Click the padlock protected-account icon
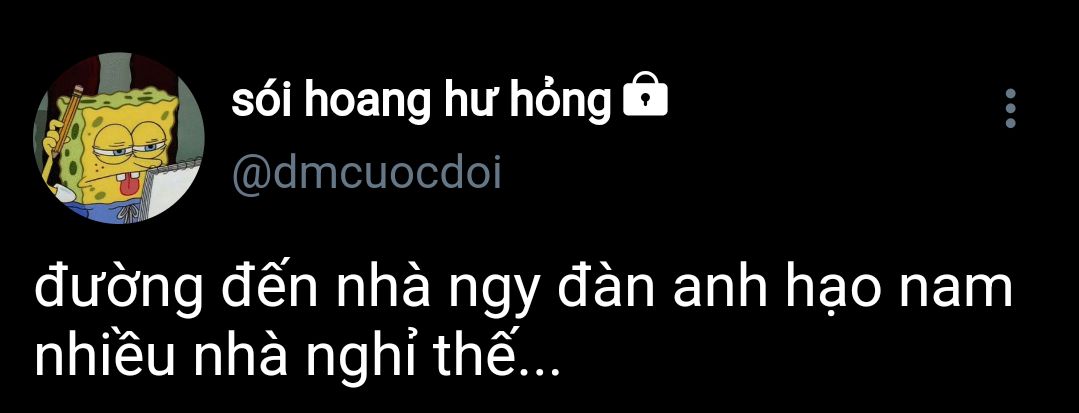The width and height of the screenshot is (1079, 413). click(x=645, y=99)
